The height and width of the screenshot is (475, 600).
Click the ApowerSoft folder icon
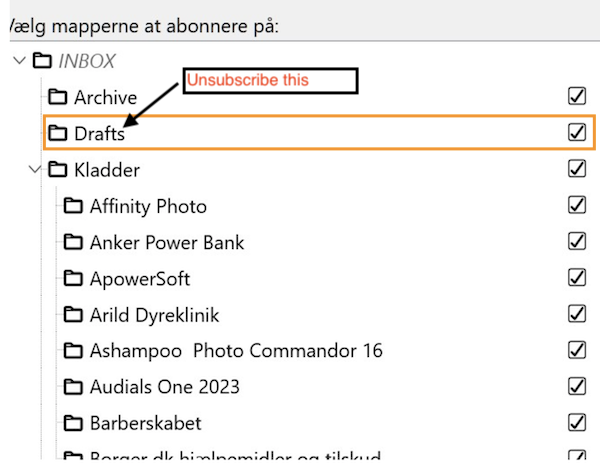(73, 279)
